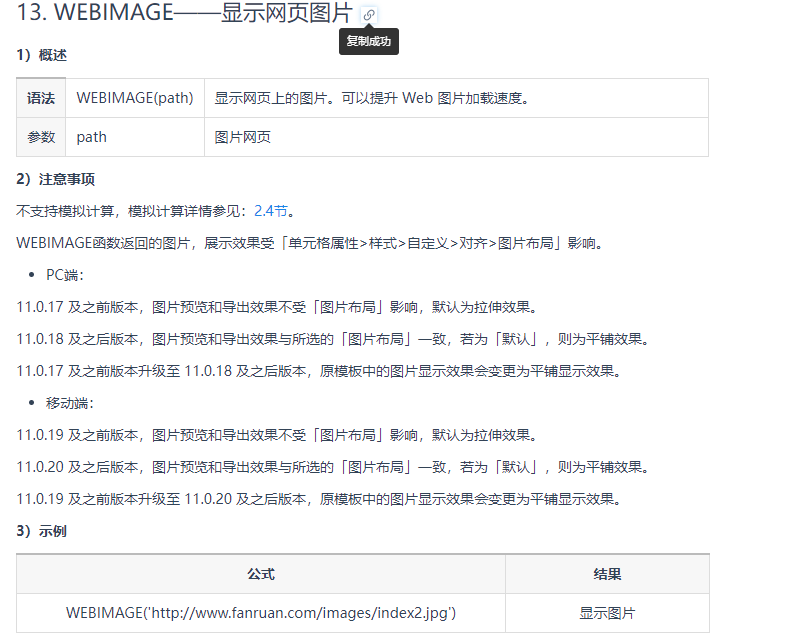Click the WEBIMAGE(path) syntax cell
Image resolution: width=791 pixels, height=637 pixels.
[135, 98]
